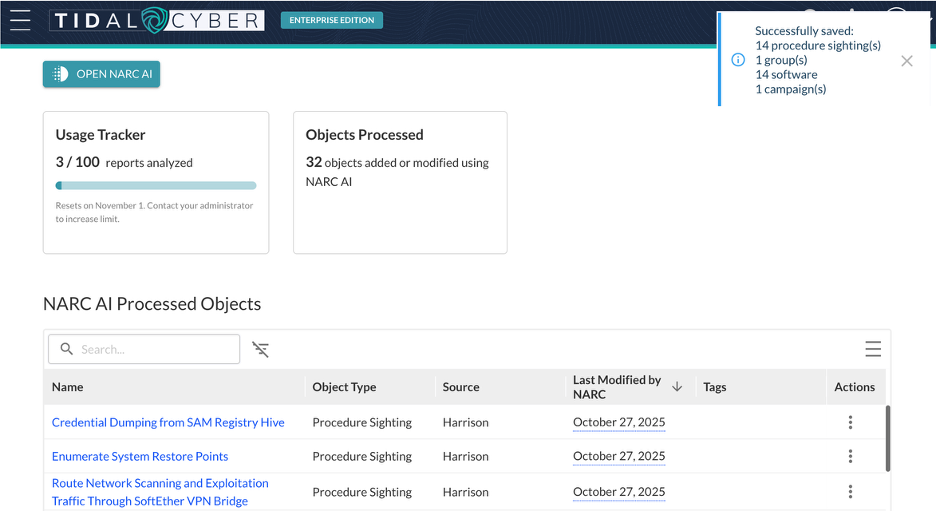Image resolution: width=936 pixels, height=512 pixels.
Task: Open actions menu for Enumerate System Restore Points
Action: [850, 456]
